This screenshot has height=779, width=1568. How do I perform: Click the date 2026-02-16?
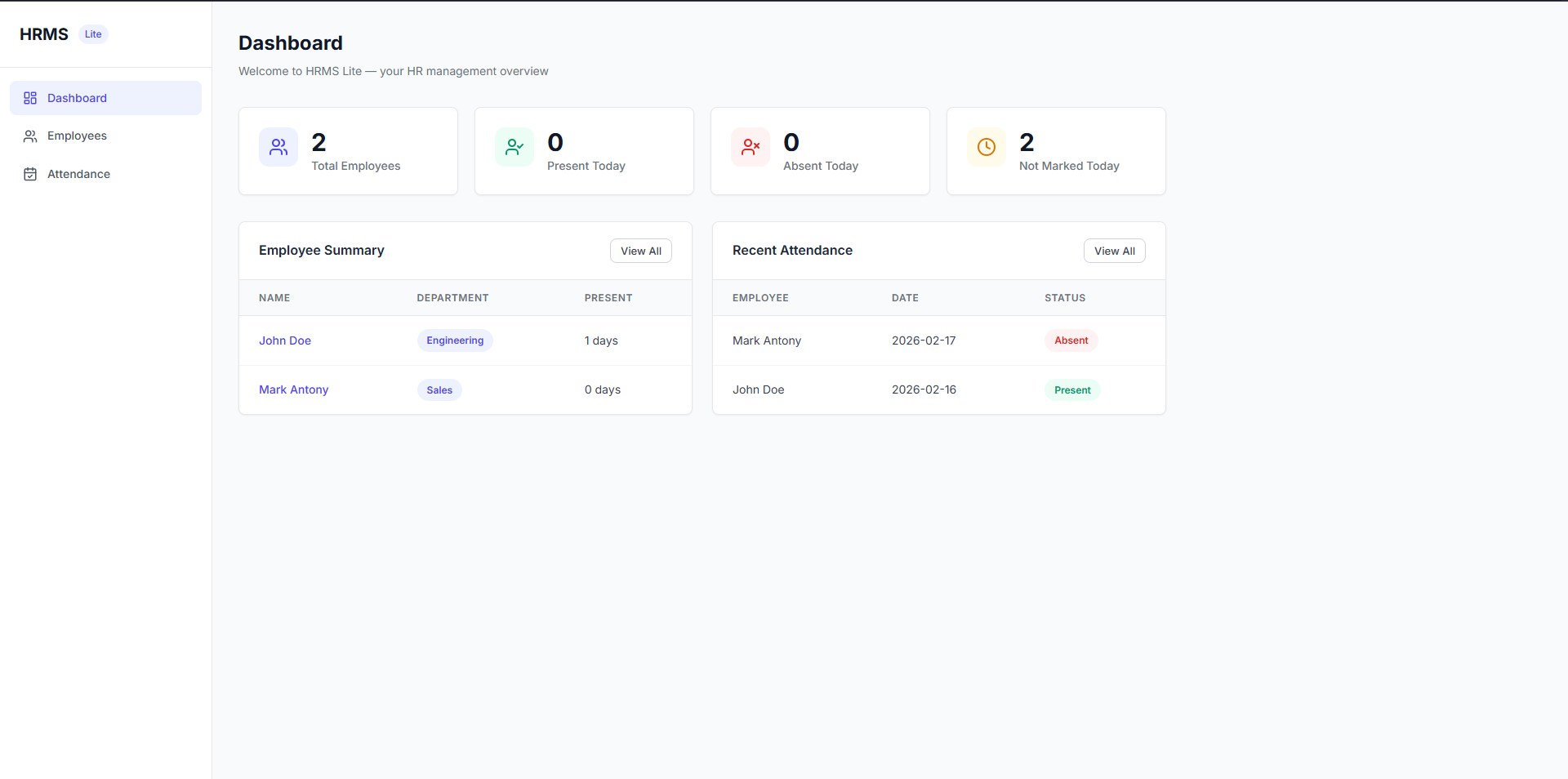tap(924, 389)
